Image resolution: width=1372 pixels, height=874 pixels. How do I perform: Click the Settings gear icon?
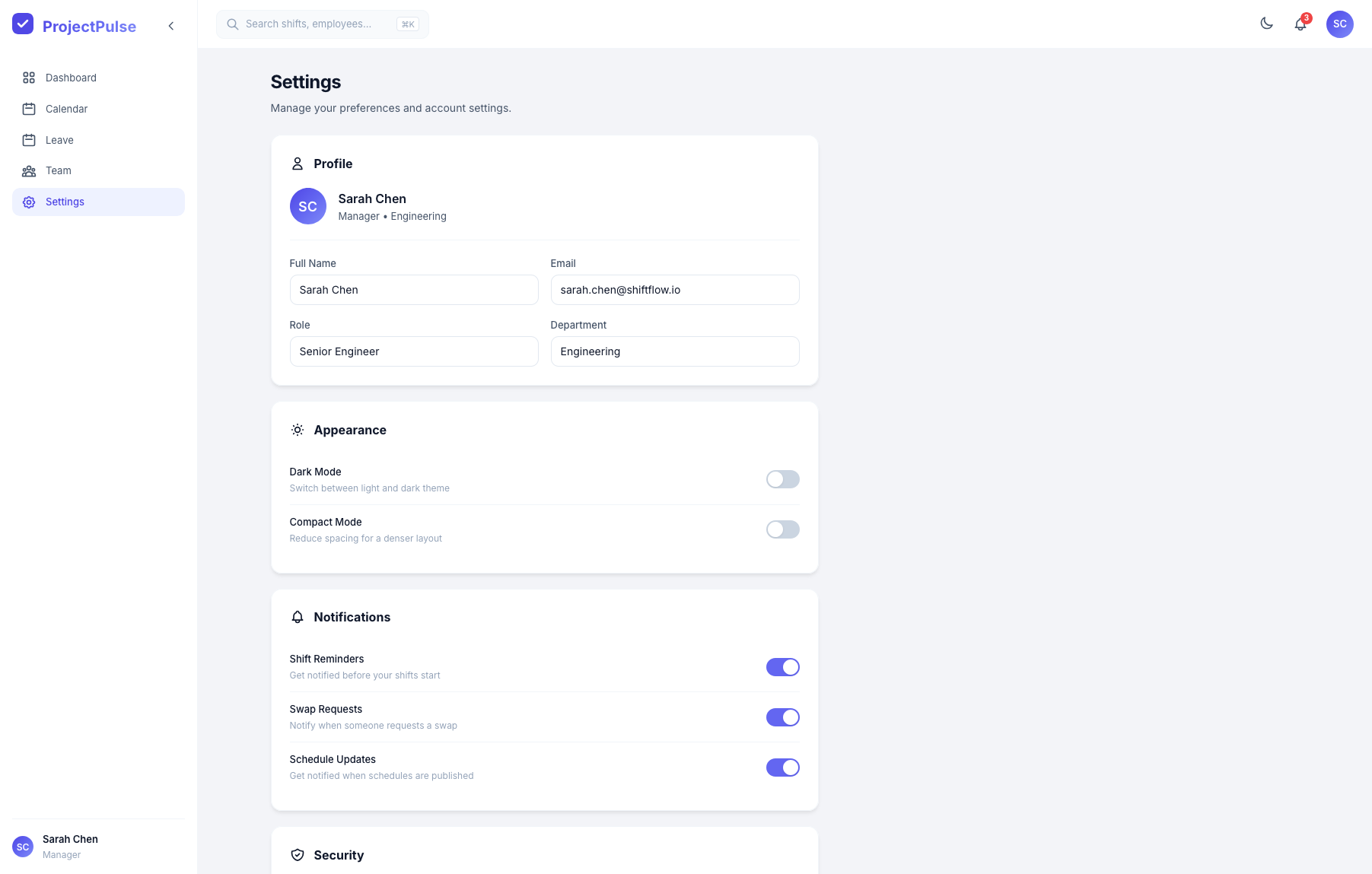pos(29,202)
